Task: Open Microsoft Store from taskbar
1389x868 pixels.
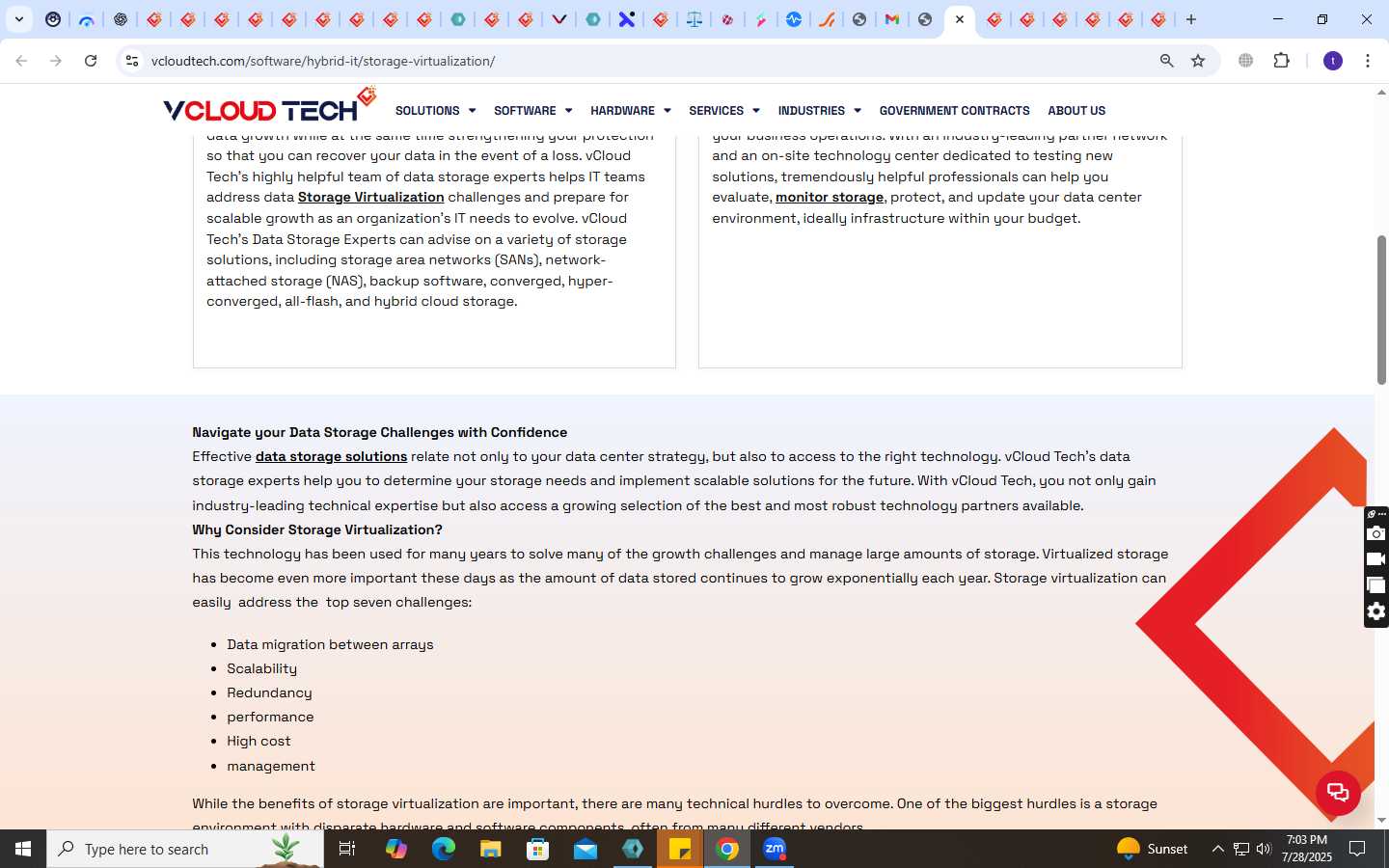Action: pos(538,849)
